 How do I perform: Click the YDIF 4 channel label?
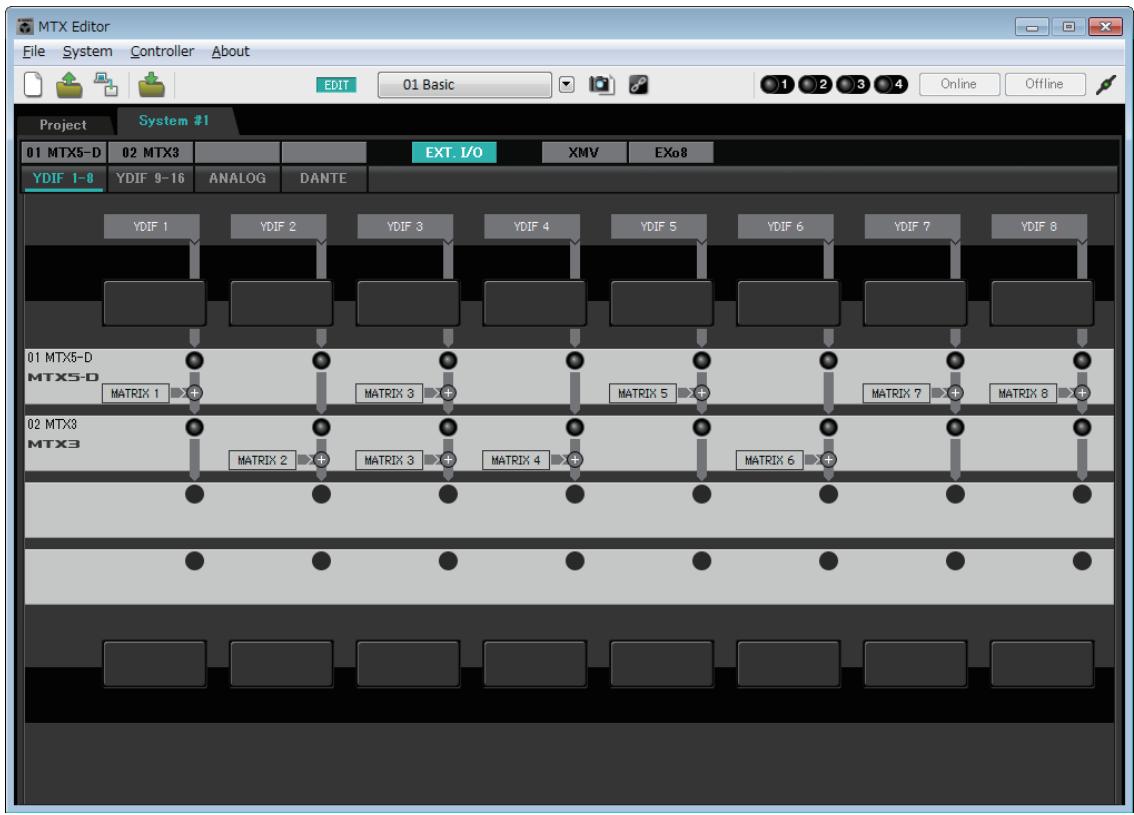(x=532, y=226)
